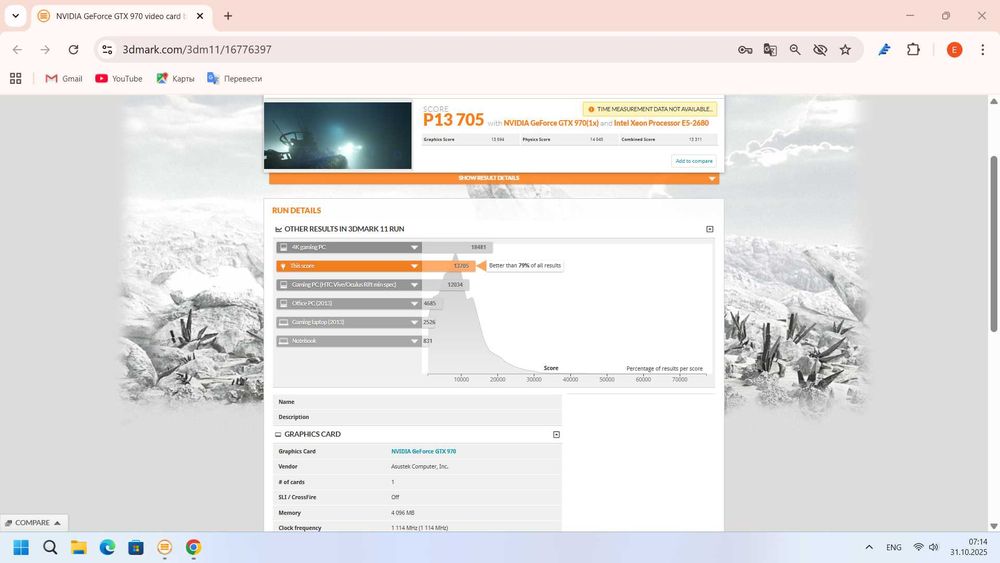Click the scrollbar down arrow
1000x563 pixels.
coord(994,526)
